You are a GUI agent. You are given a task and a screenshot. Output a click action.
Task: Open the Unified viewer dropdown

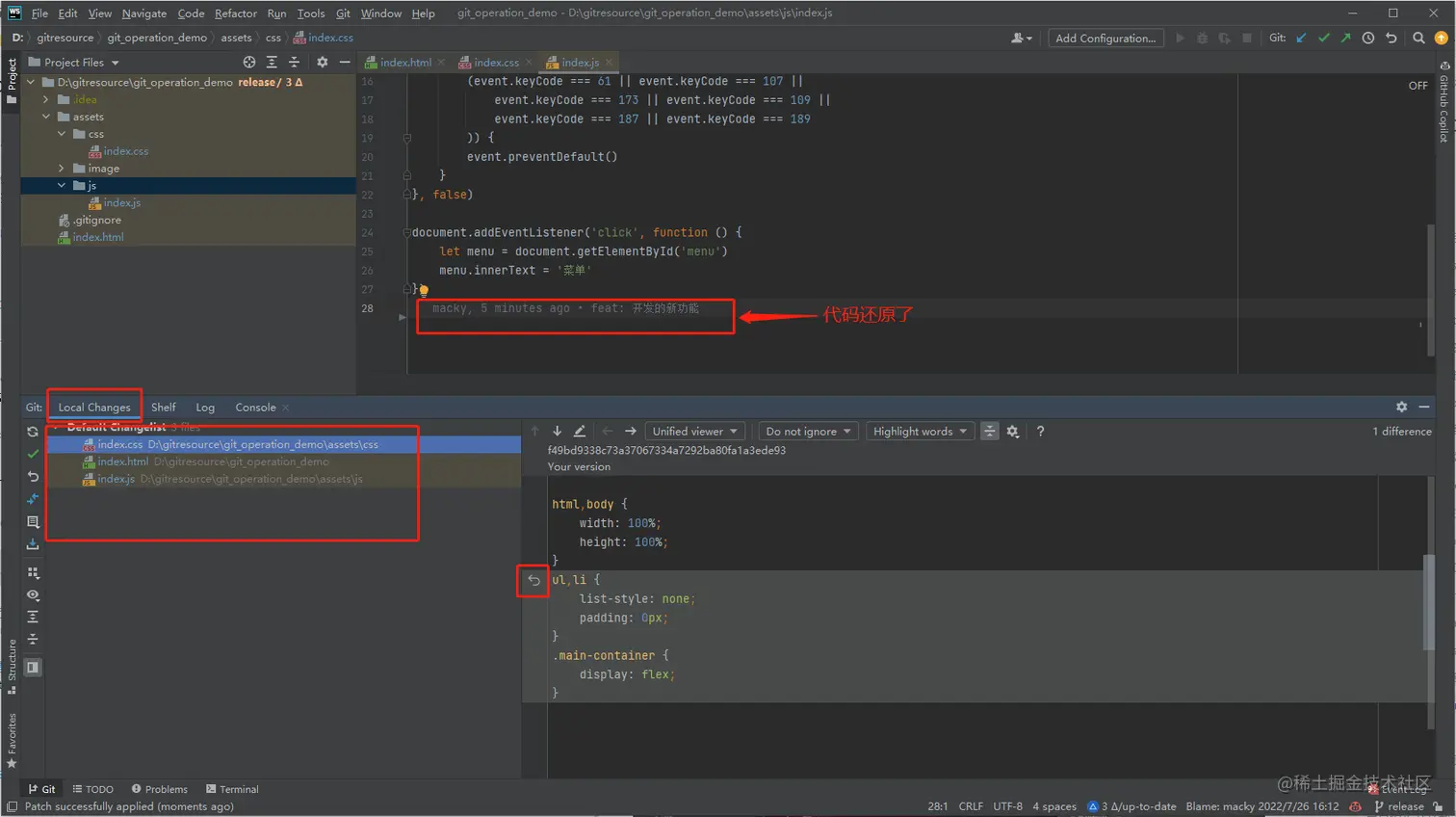click(x=694, y=432)
